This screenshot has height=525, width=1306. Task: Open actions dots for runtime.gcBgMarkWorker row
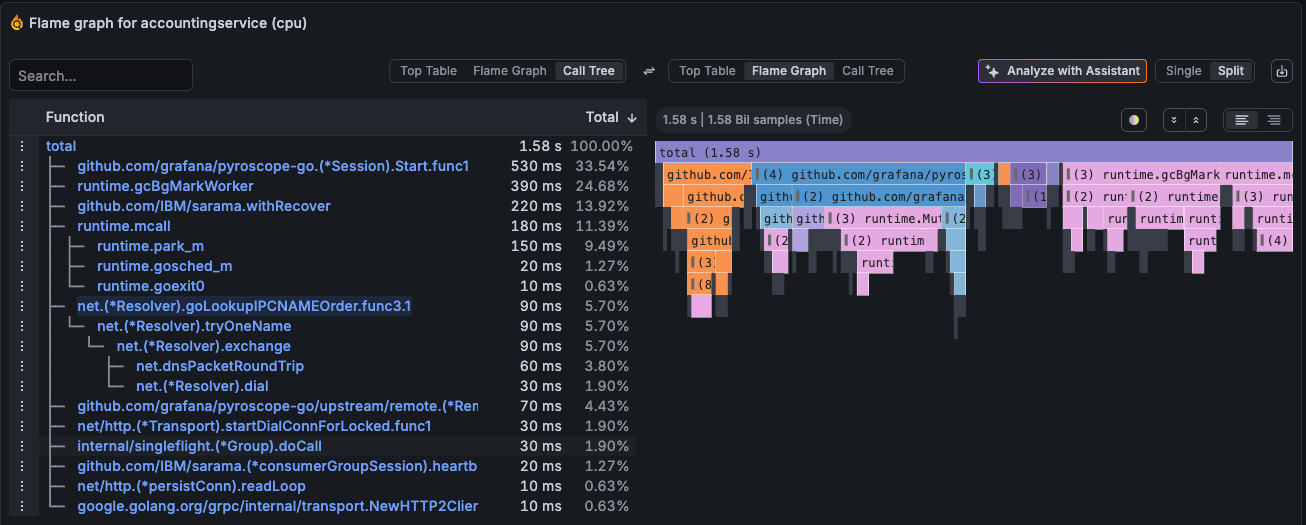click(20, 186)
